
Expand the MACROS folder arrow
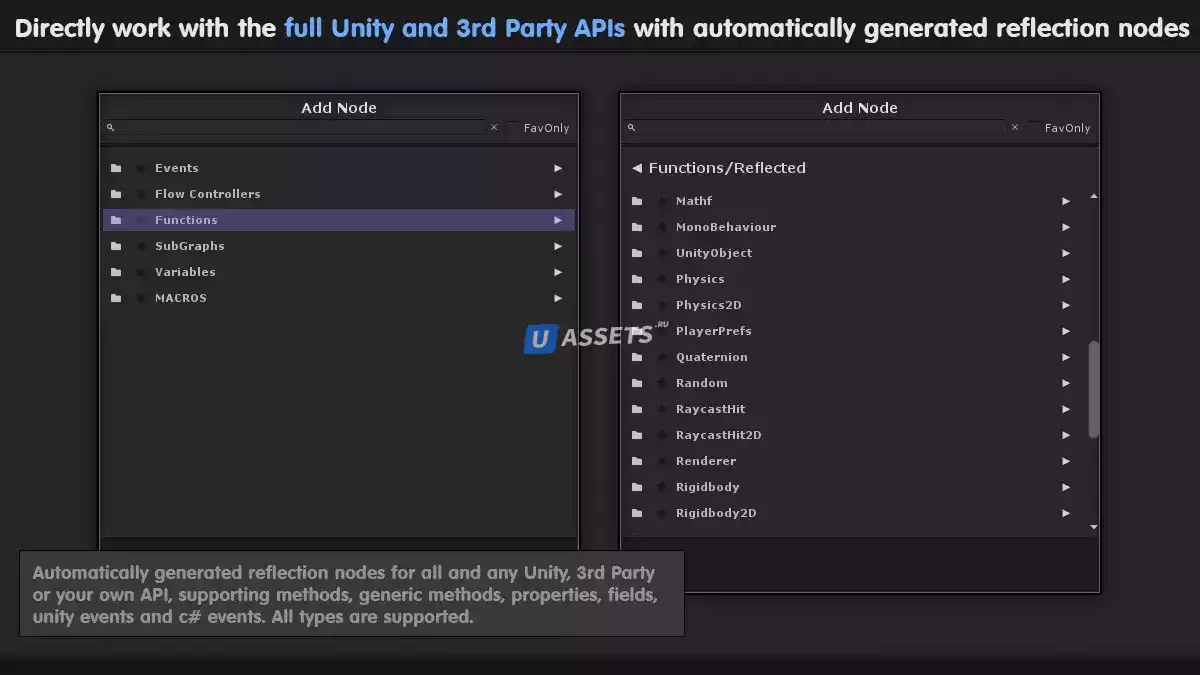click(558, 298)
